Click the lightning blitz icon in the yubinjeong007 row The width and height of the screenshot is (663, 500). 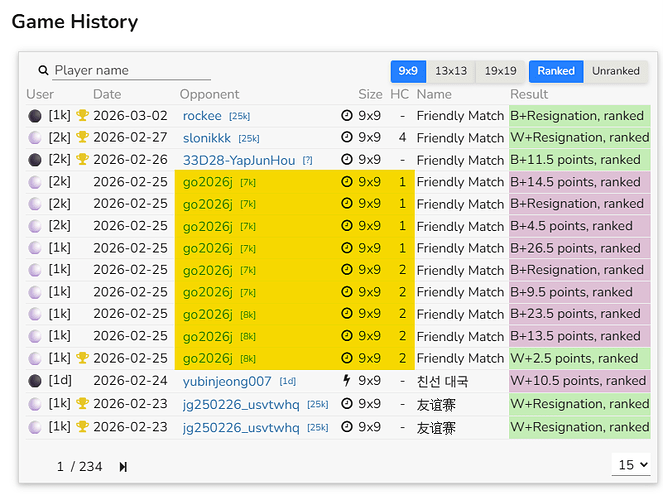pos(347,381)
